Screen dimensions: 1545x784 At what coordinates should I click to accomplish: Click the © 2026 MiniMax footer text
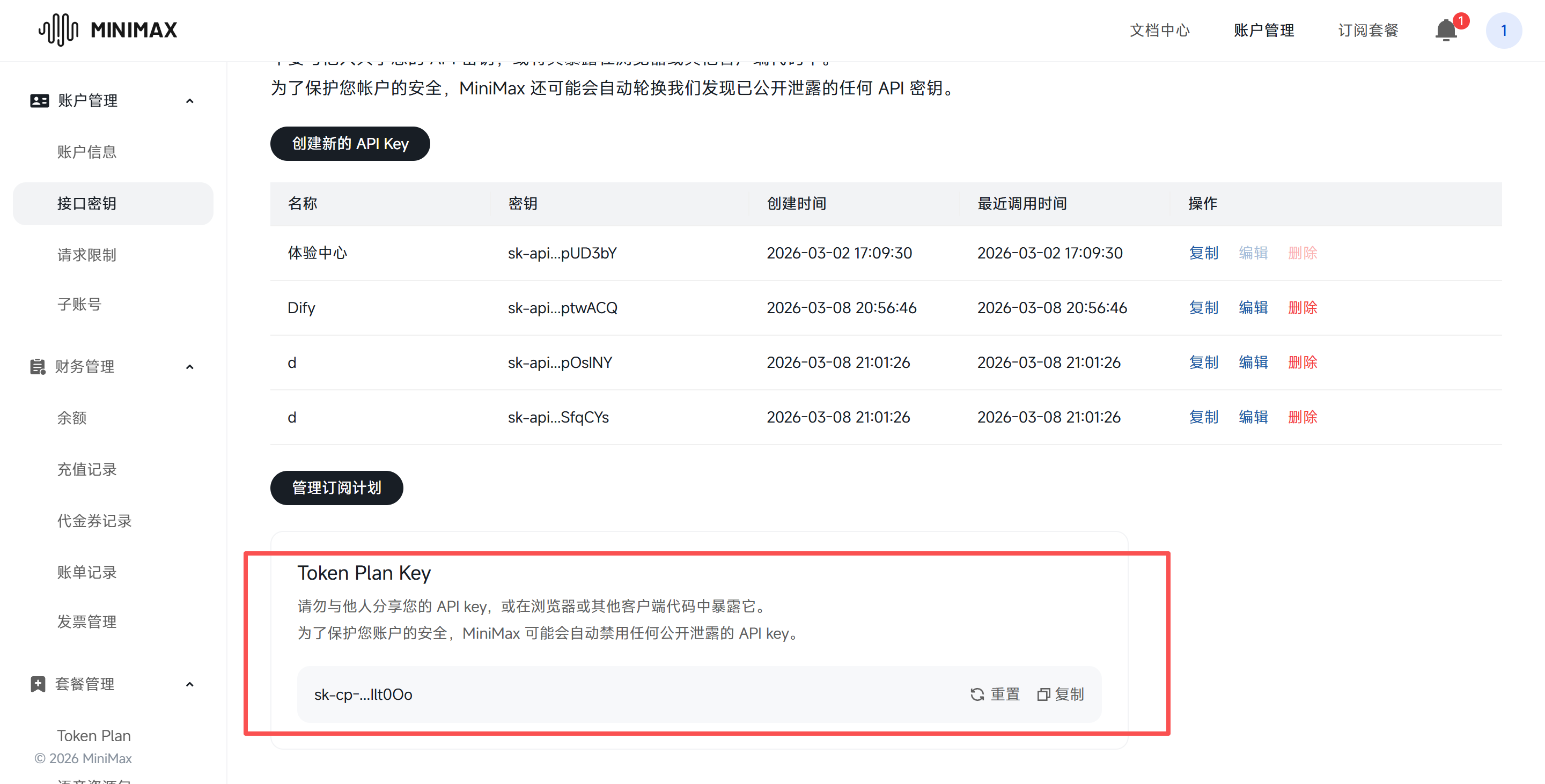coord(83,758)
